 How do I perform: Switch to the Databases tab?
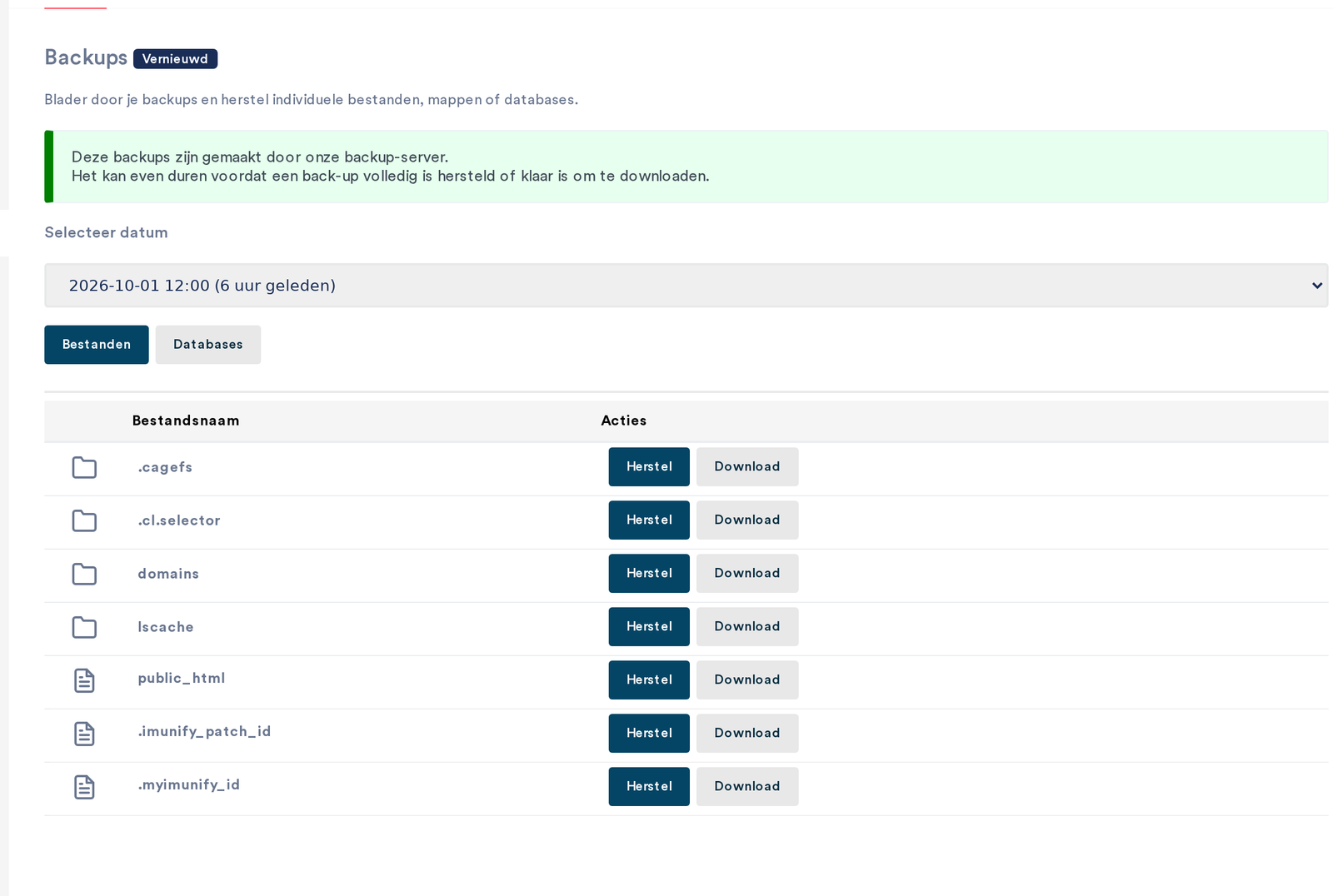[208, 345]
